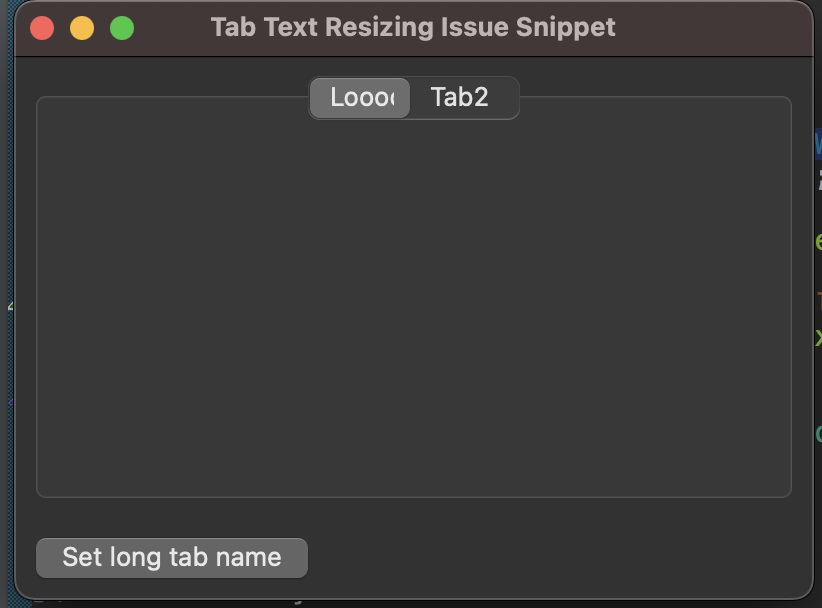Click the green full-screen traffic light
This screenshot has width=822, height=608.
pyautogui.click(x=121, y=27)
